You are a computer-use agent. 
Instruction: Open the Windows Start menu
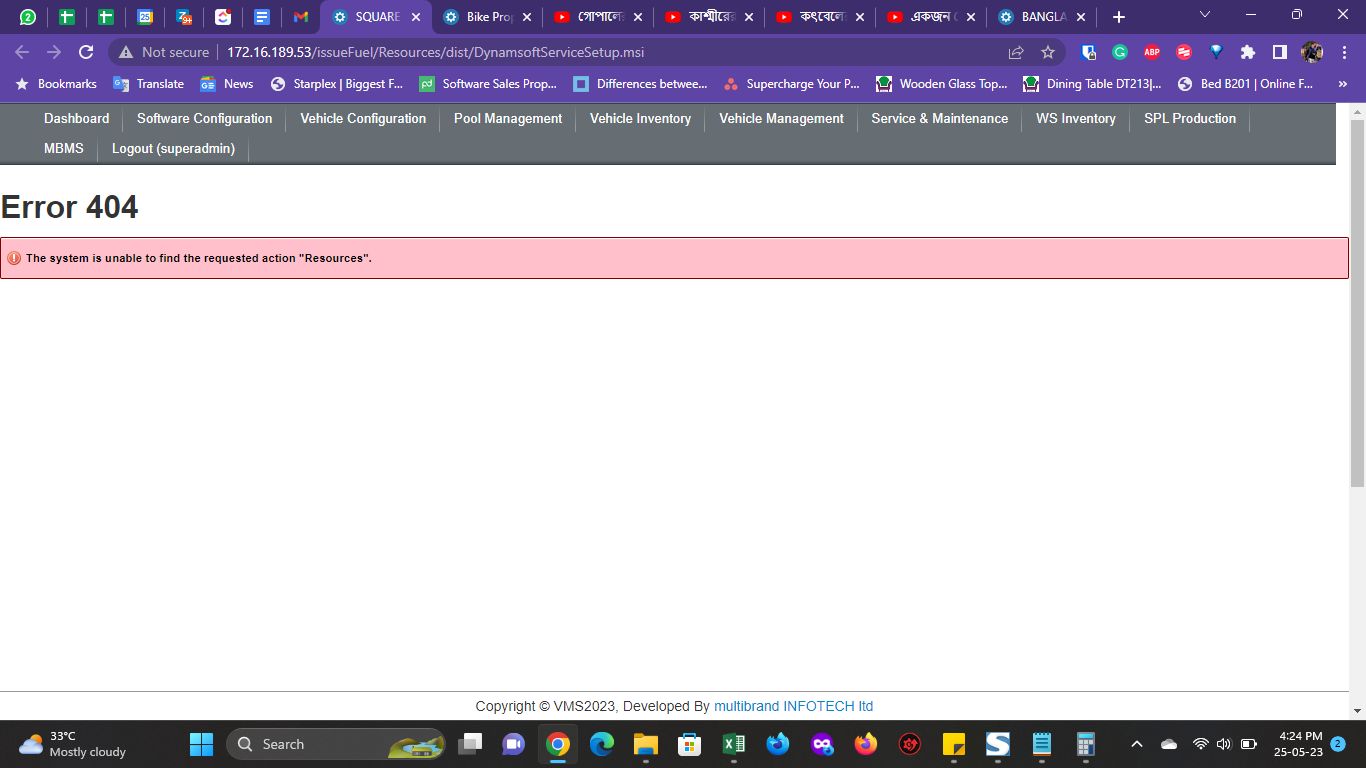click(201, 744)
